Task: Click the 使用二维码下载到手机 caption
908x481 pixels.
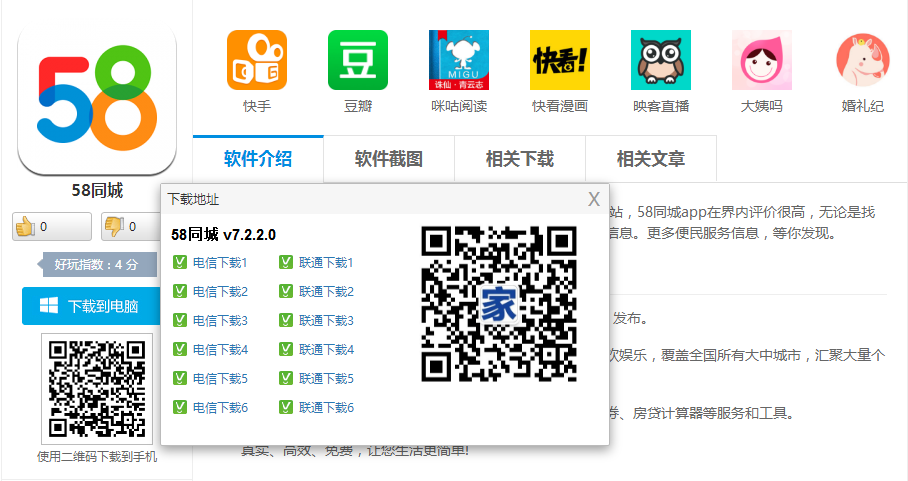Action: 97,457
